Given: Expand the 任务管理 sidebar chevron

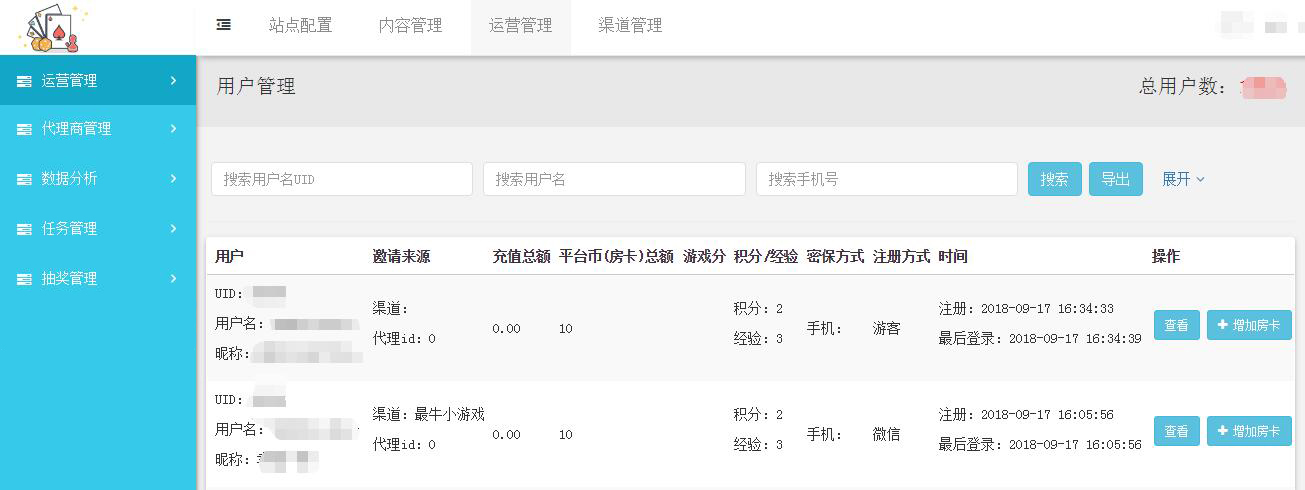Looking at the screenshot, I should tap(173, 229).
